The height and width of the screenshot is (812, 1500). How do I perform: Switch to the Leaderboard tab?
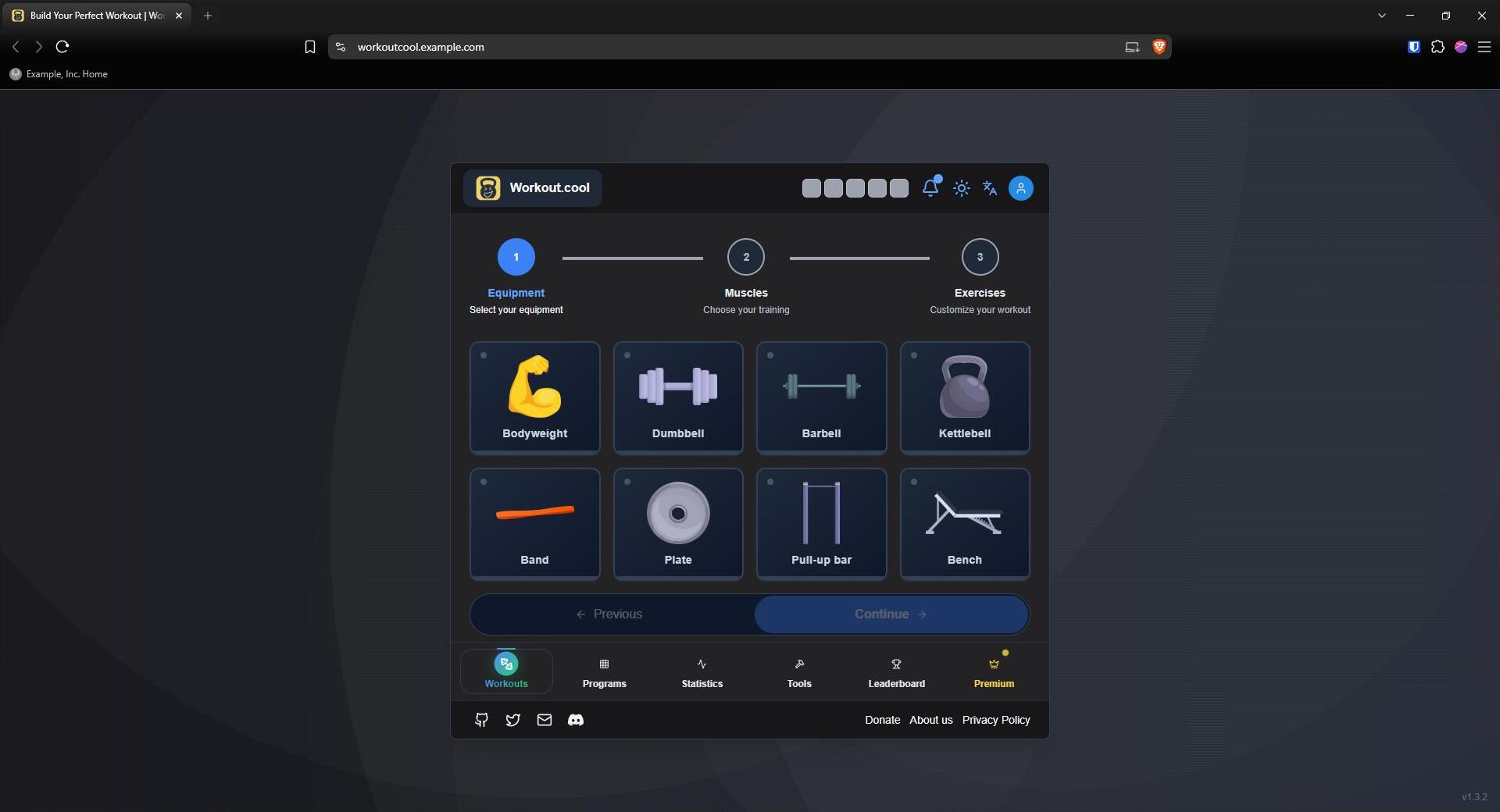(x=897, y=671)
